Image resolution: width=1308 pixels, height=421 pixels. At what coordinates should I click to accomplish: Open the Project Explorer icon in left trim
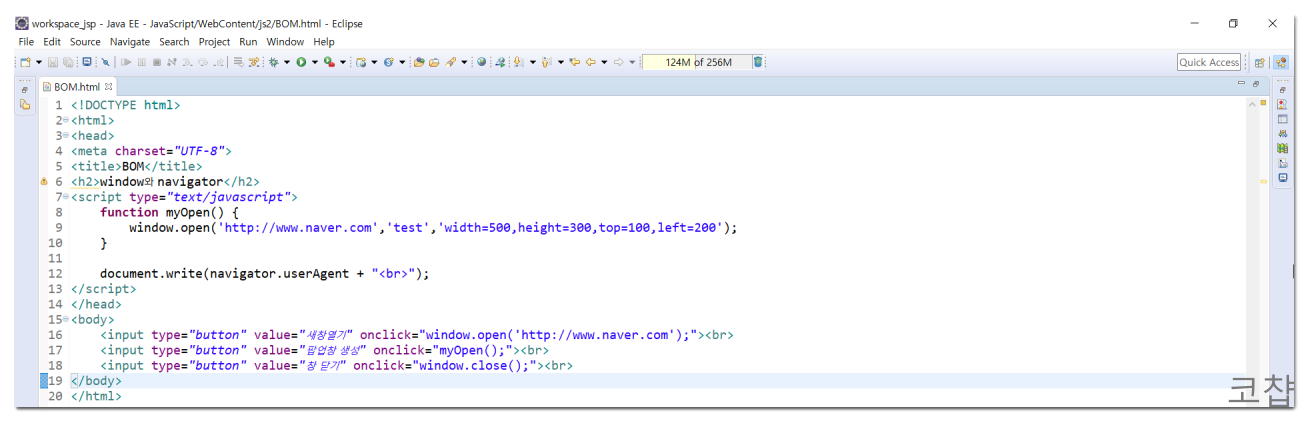(x=25, y=104)
